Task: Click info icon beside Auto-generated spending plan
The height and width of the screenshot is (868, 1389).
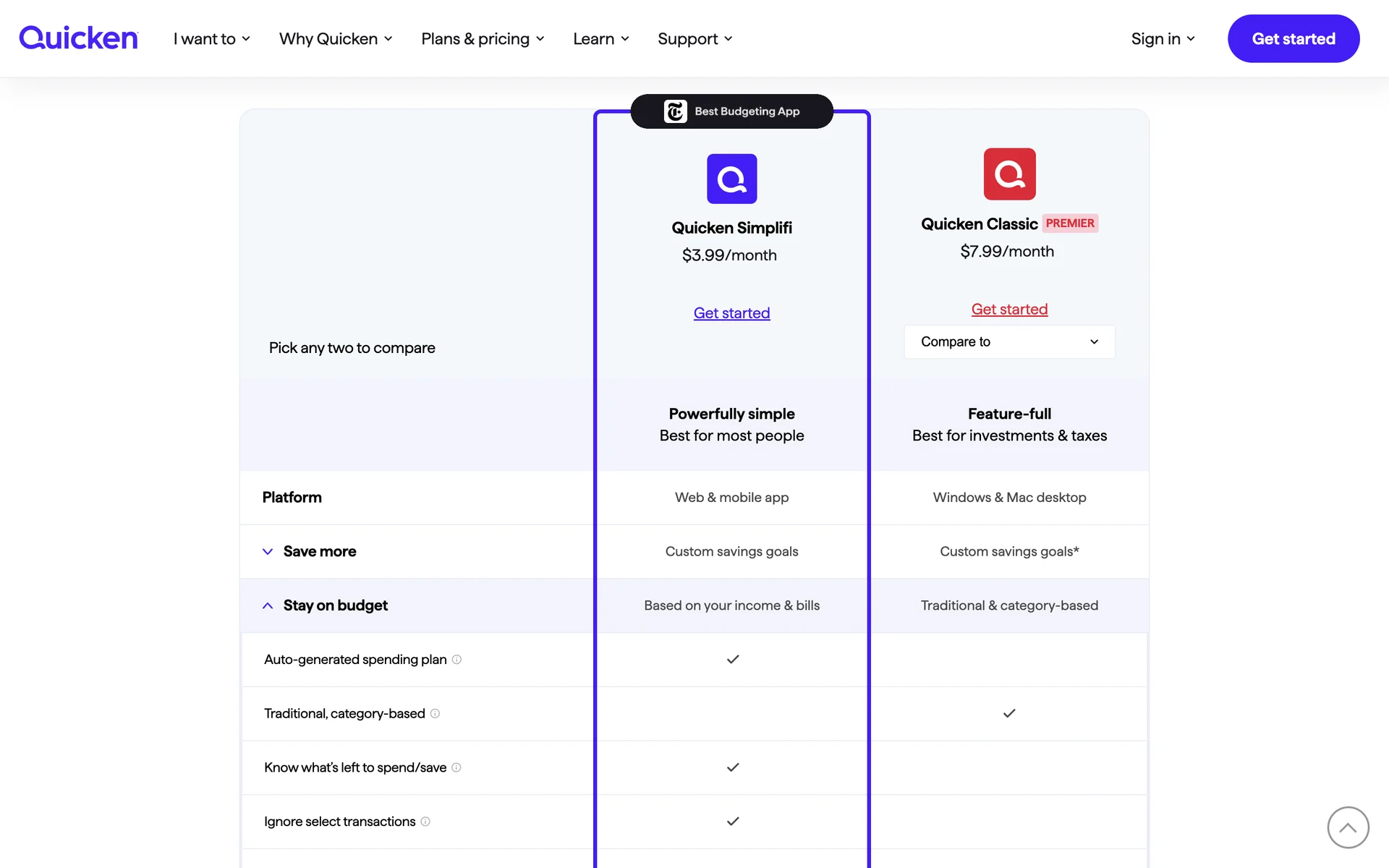Action: coord(456,660)
